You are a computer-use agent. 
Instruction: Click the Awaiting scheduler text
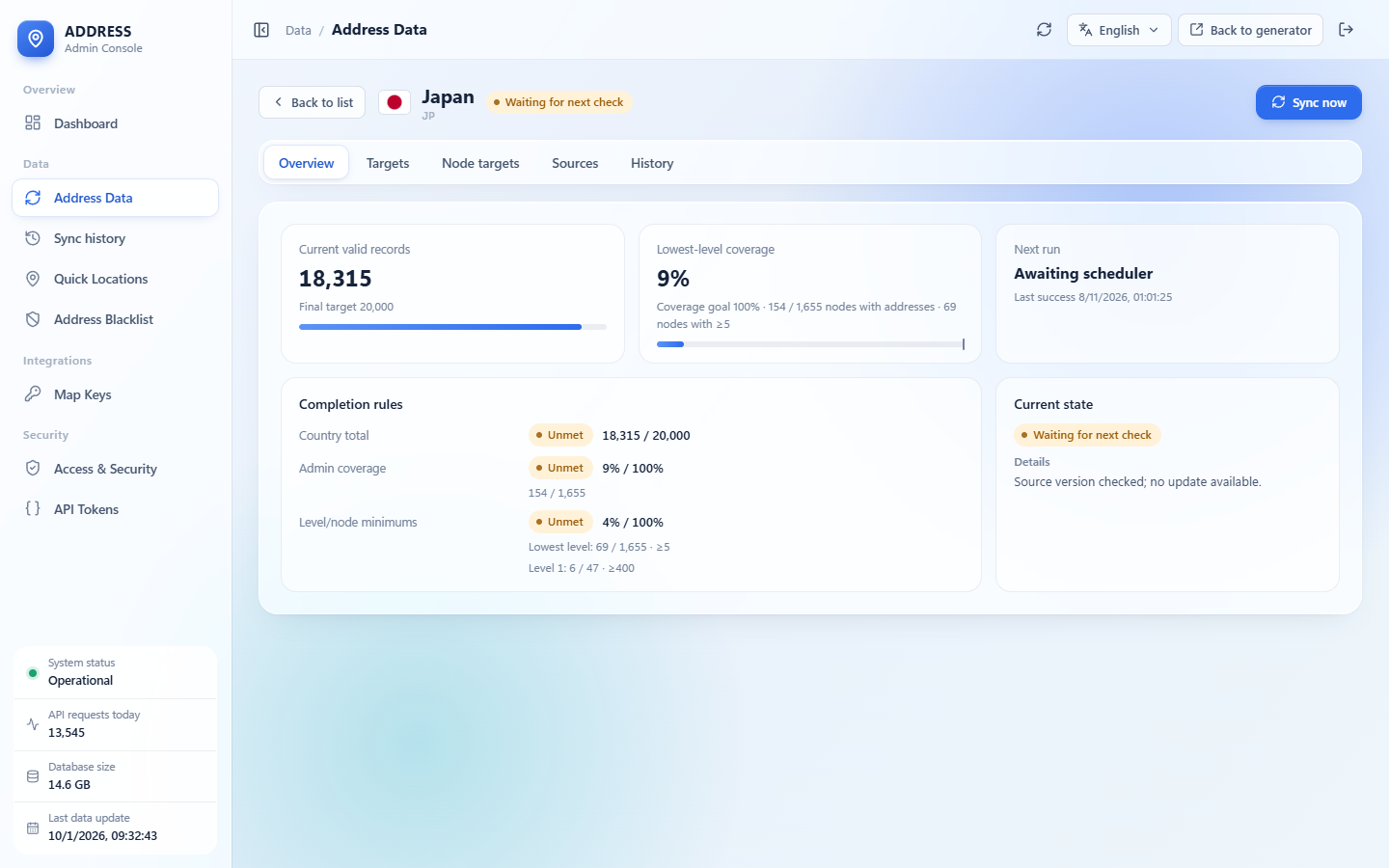[x=1083, y=274]
